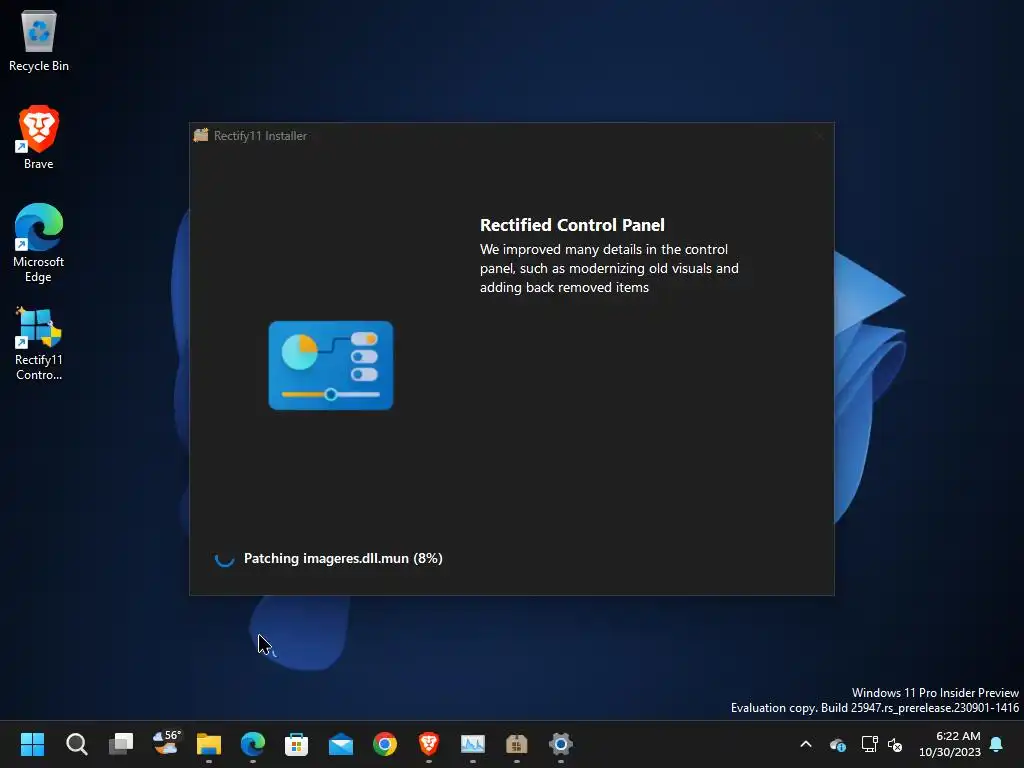The height and width of the screenshot is (768, 1024).
Task: Launch Microsoft Edge from the taskbar
Action: tap(253, 744)
